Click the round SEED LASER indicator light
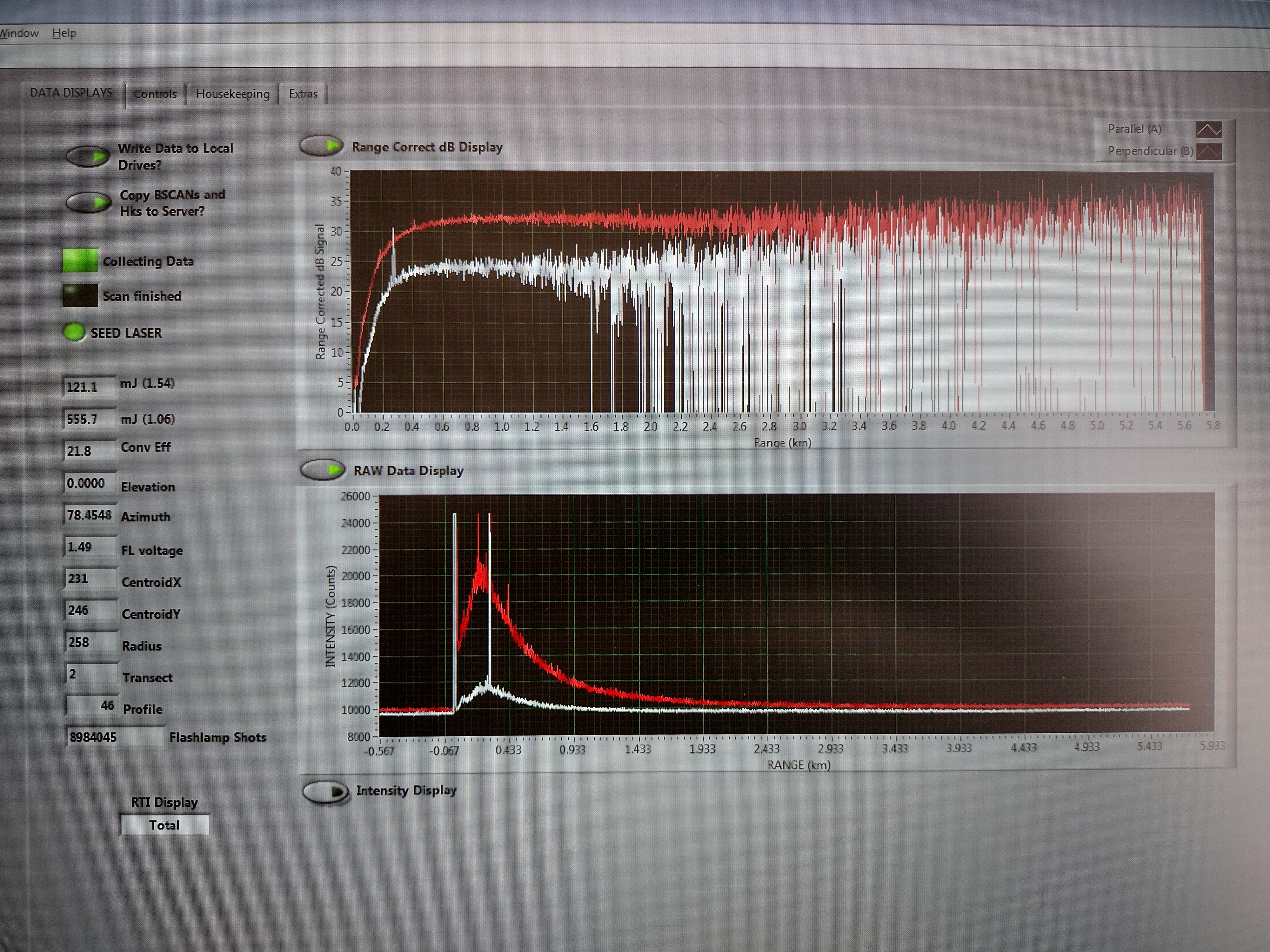This screenshot has width=1270, height=952. [74, 332]
